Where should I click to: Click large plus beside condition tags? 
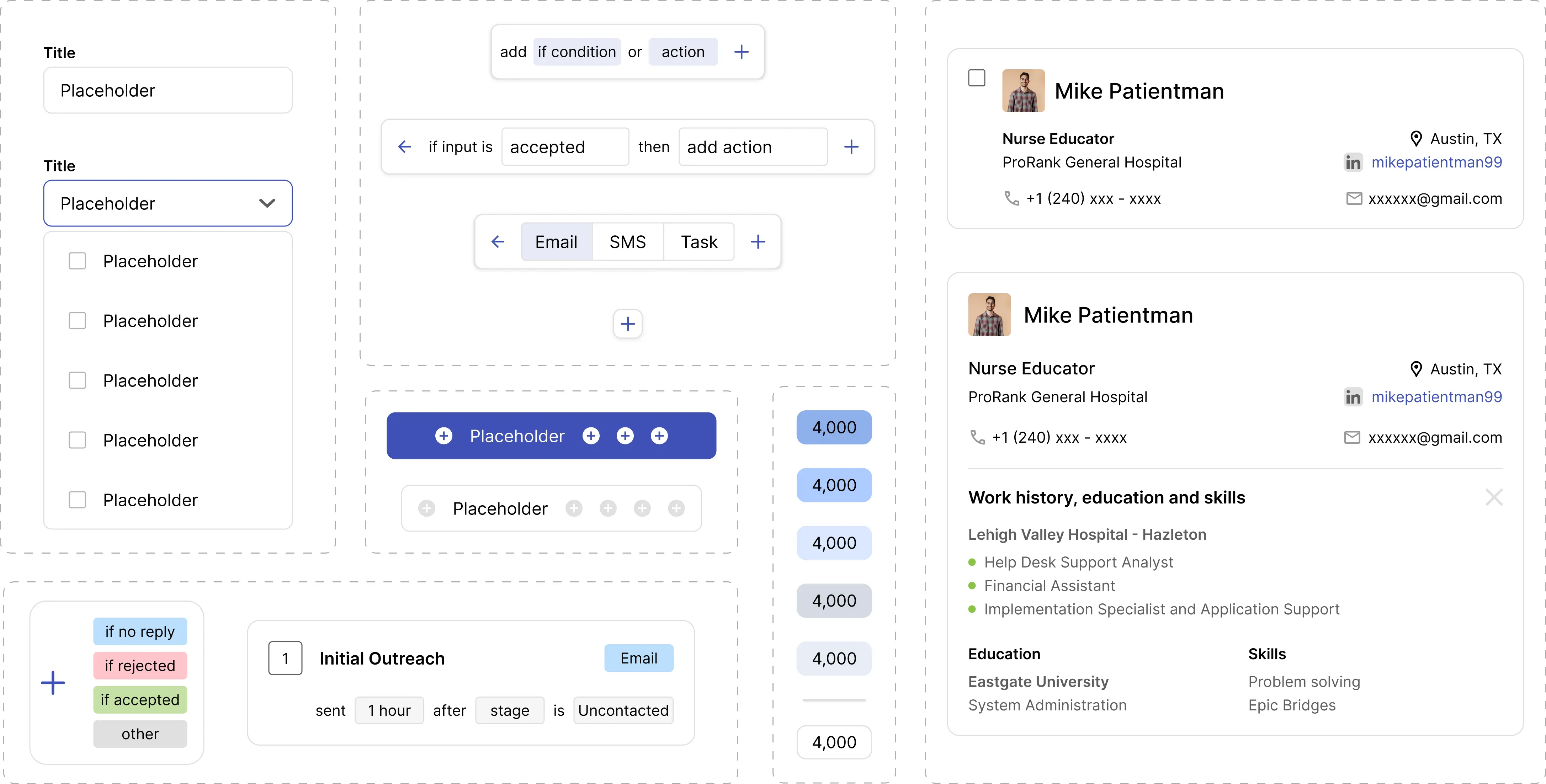click(x=53, y=683)
